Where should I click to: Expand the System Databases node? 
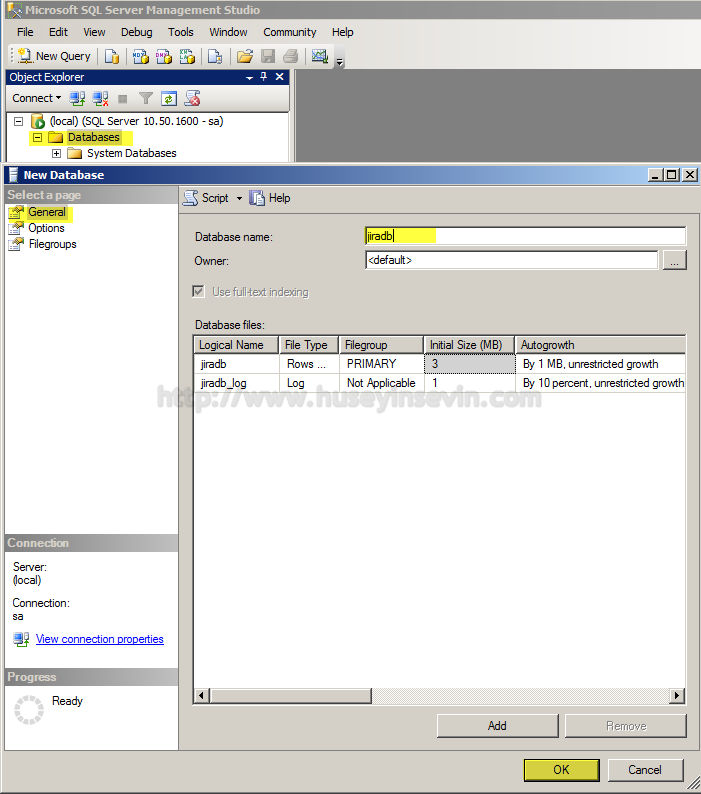tap(56, 153)
